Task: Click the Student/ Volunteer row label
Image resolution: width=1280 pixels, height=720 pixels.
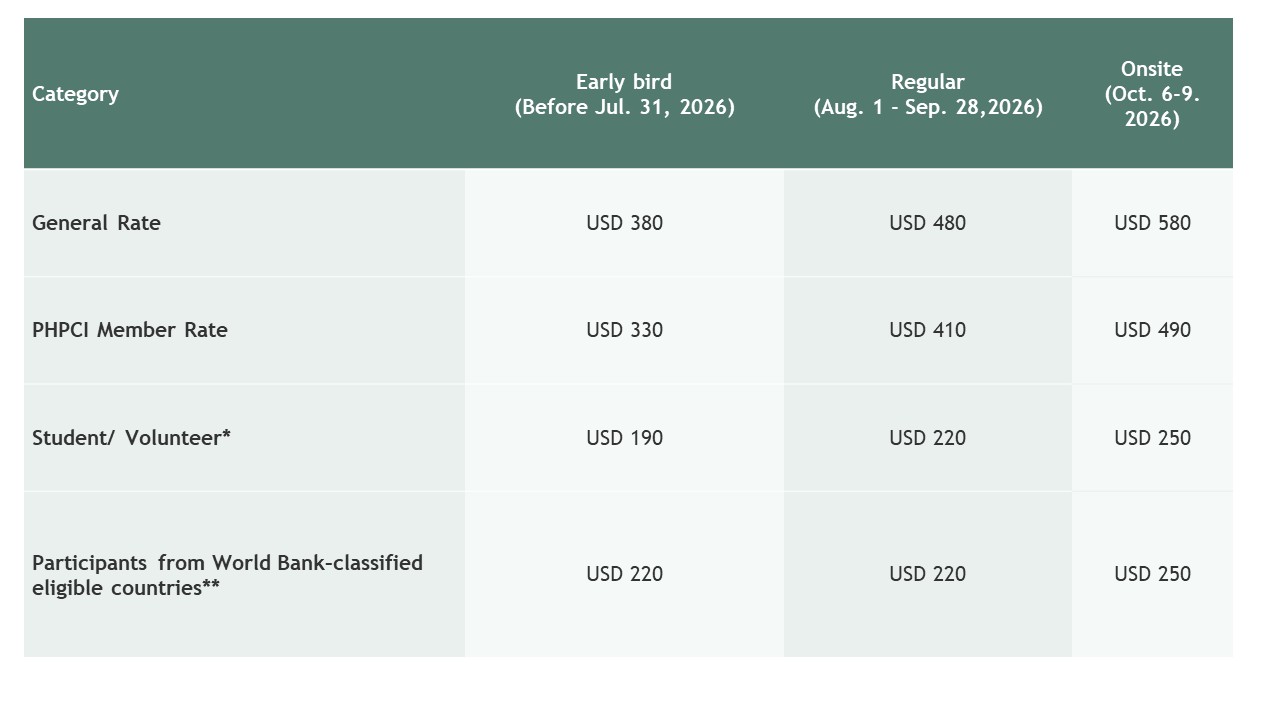Action: [131, 438]
